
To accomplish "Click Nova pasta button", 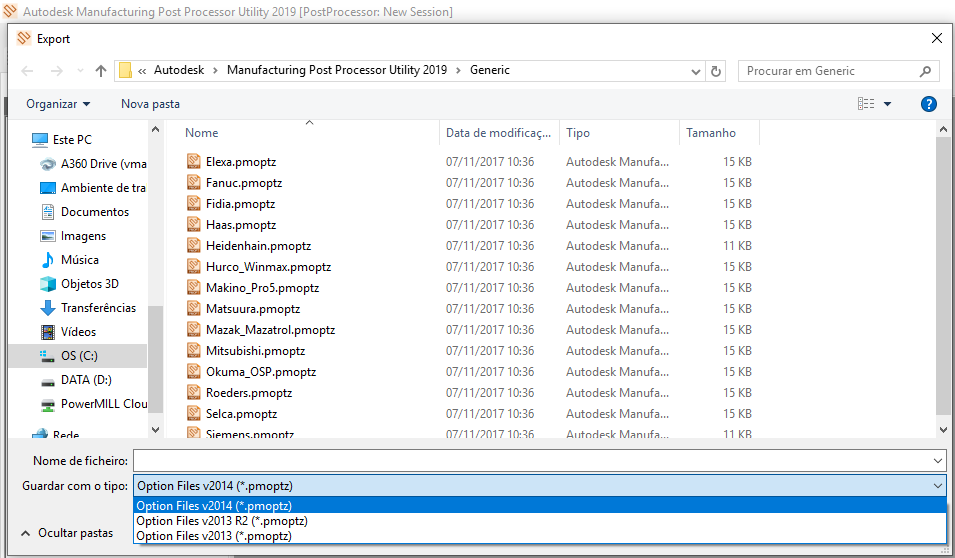I will pyautogui.click(x=150, y=104).
